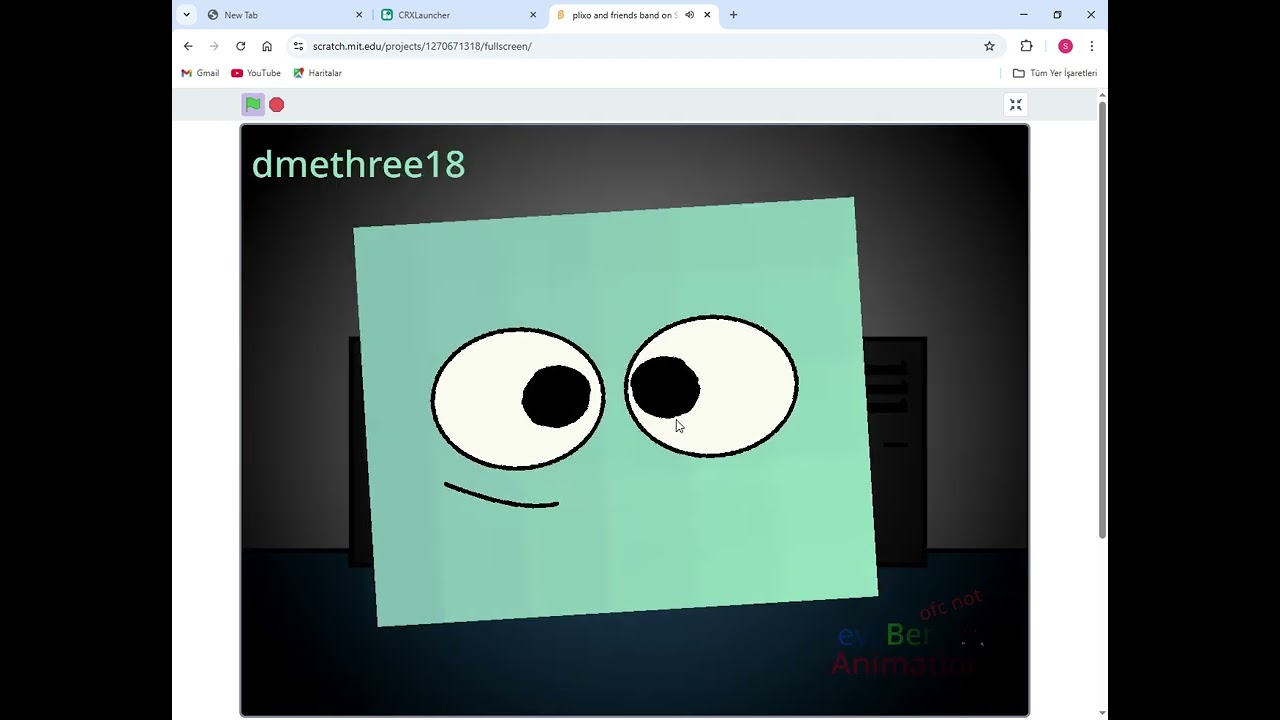
Task: Go back to the previous page
Action: point(188,46)
